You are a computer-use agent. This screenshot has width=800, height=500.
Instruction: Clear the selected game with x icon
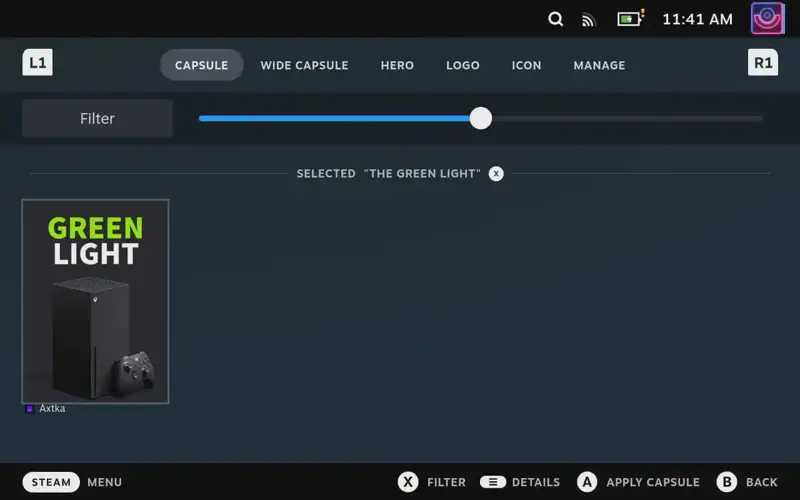pos(496,173)
